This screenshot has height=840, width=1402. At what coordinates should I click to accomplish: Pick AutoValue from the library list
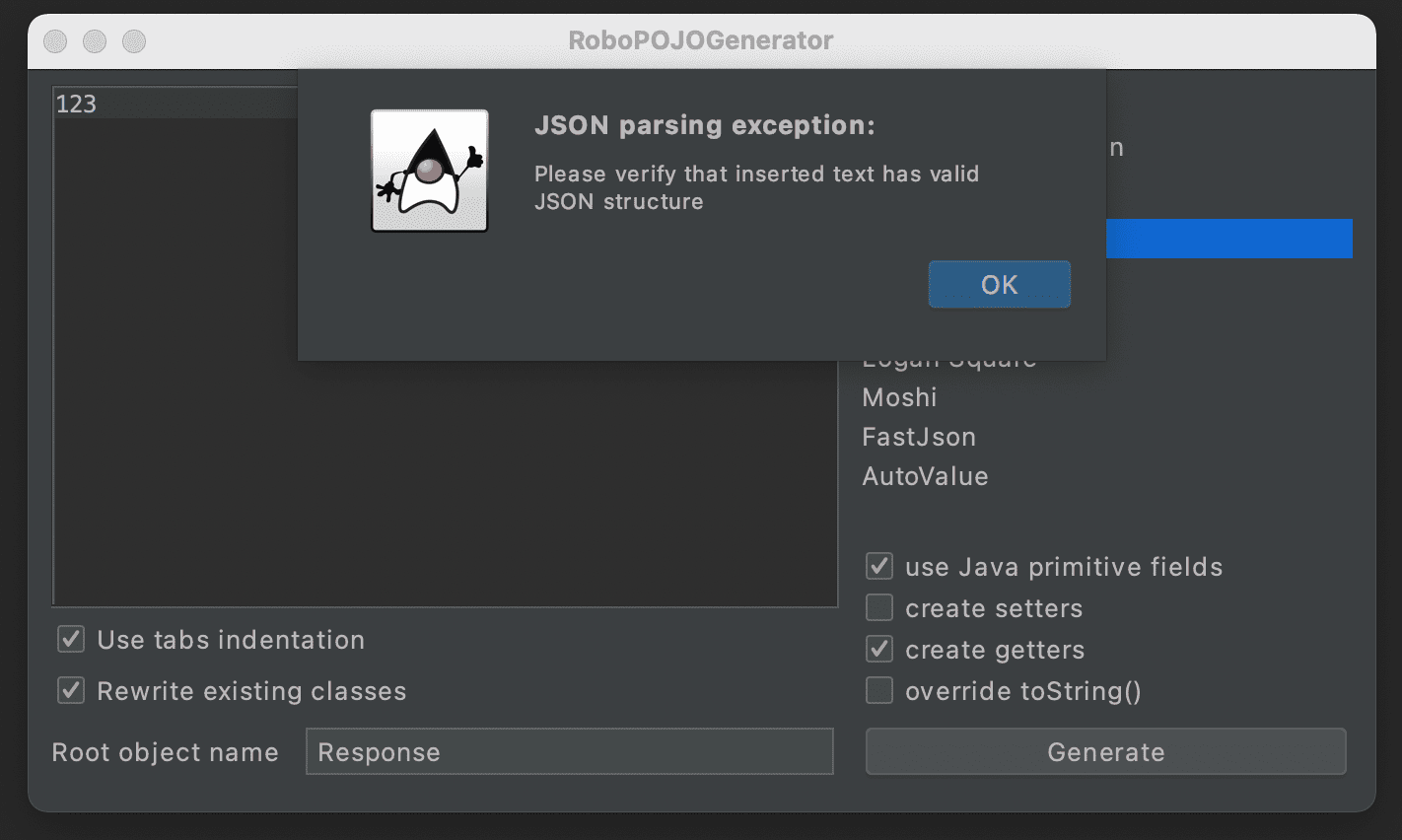coord(925,476)
